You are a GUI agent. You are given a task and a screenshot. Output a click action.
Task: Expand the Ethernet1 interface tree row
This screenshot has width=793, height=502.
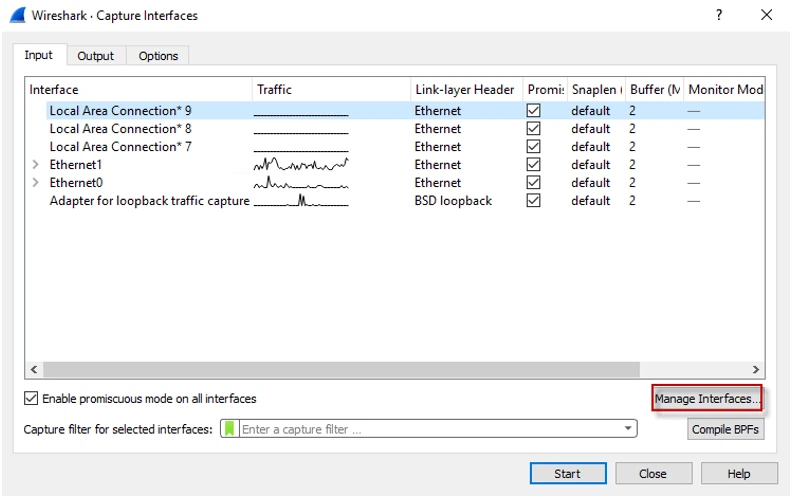click(x=36, y=165)
